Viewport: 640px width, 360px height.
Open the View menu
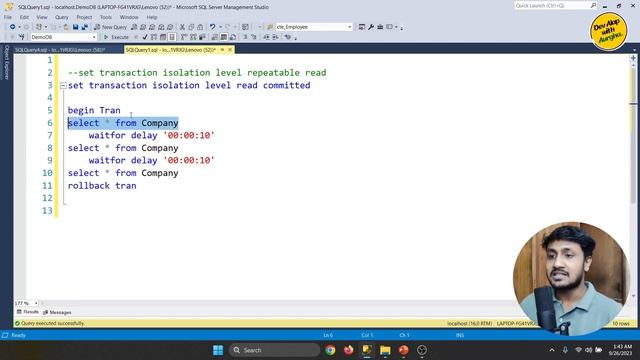(x=42, y=17)
